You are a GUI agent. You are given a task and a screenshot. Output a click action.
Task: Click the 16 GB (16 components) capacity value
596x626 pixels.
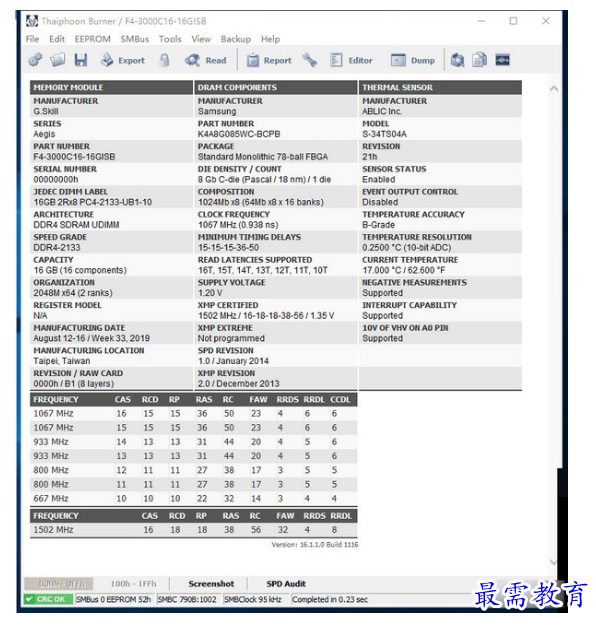click(80, 270)
